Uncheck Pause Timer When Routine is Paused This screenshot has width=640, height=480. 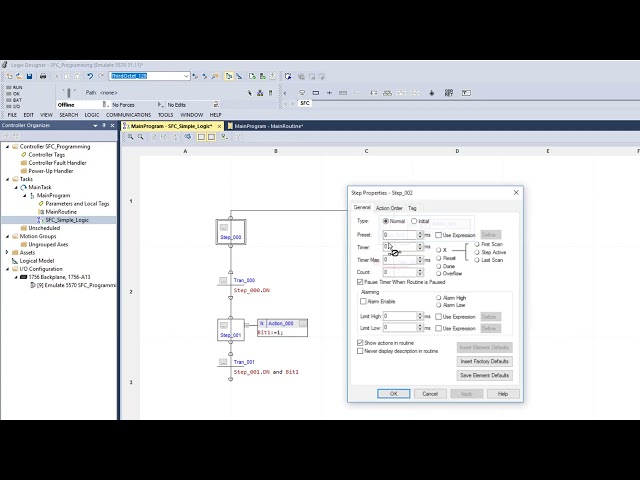pyautogui.click(x=360, y=282)
